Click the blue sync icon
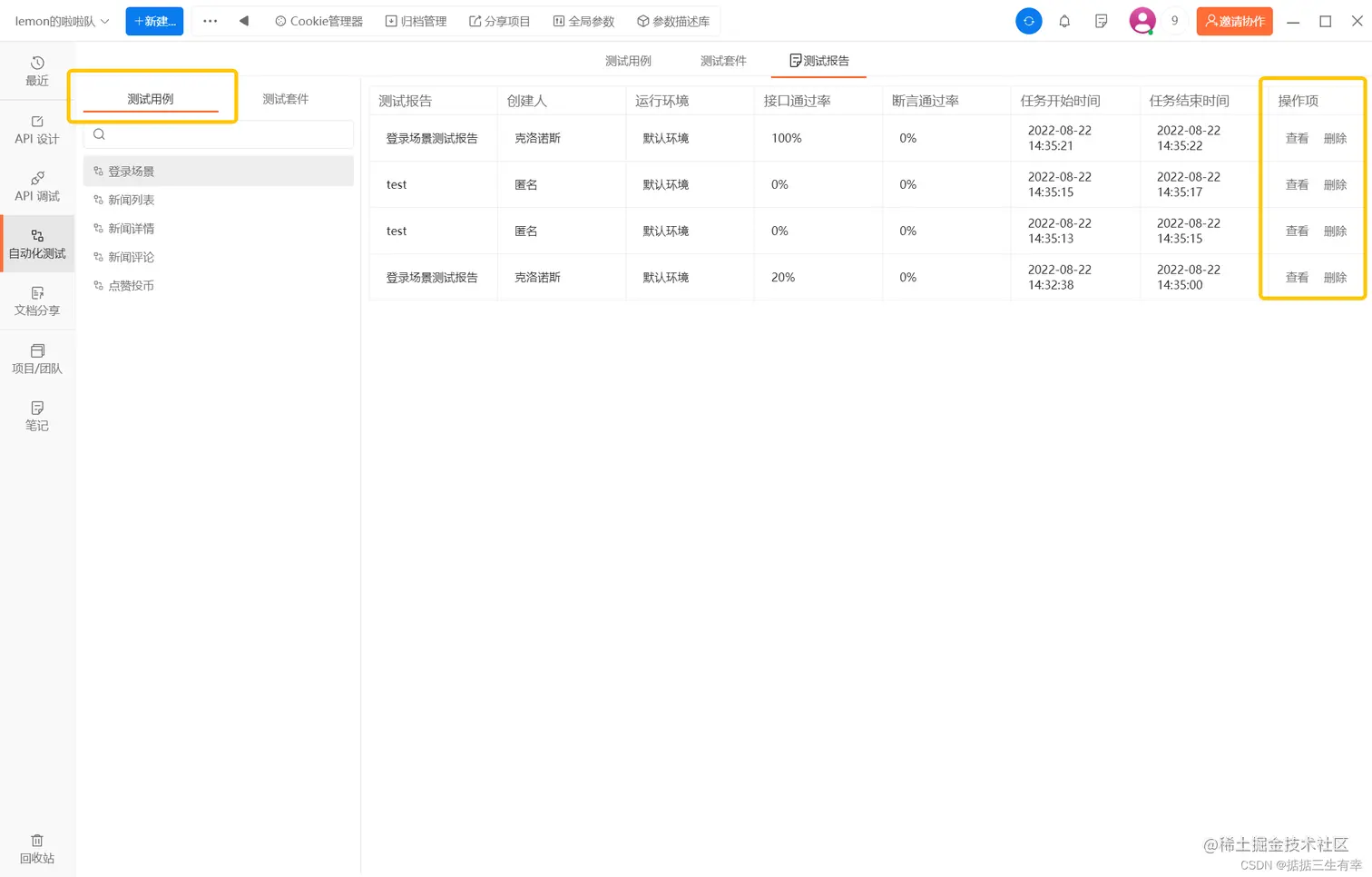This screenshot has width=1372, height=877. click(x=1028, y=20)
